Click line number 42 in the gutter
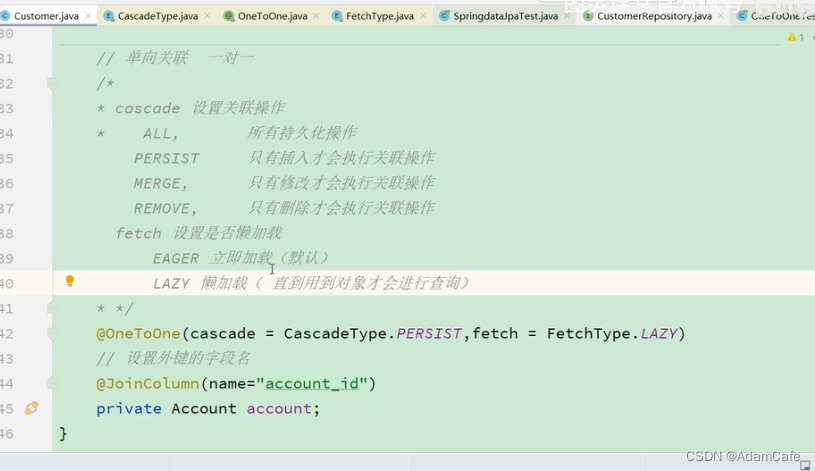815x471 pixels. point(7,333)
